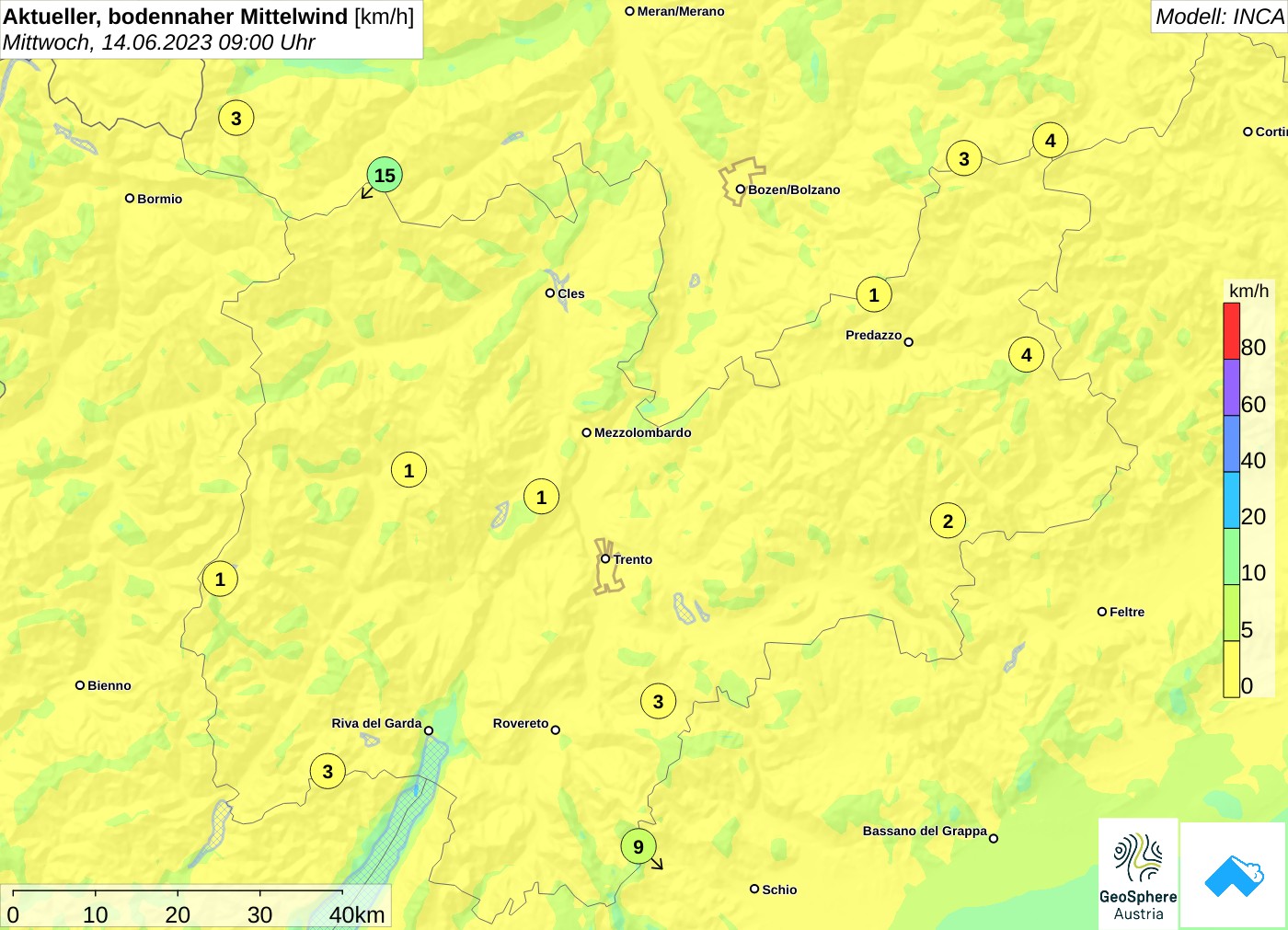The width and height of the screenshot is (1288, 930).
Task: Click the wind direction arrow beside marker 15
Action: (x=366, y=192)
